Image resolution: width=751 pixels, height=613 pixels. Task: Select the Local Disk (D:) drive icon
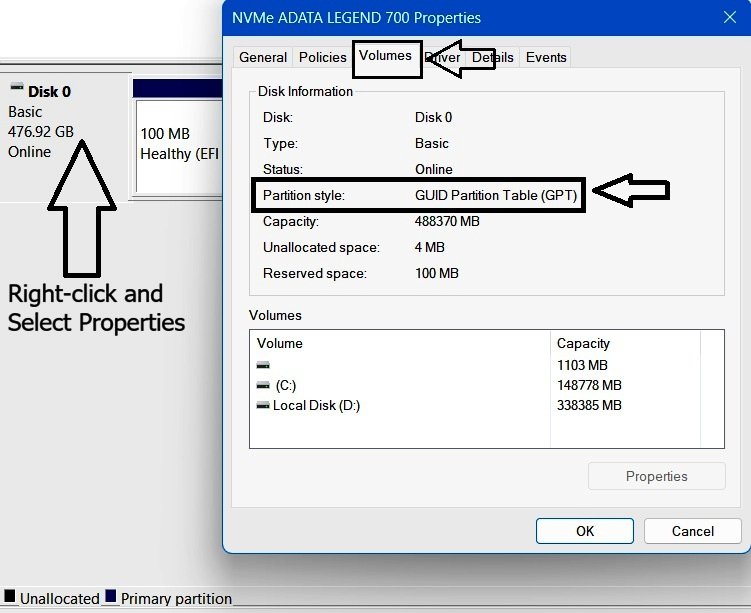click(x=263, y=405)
